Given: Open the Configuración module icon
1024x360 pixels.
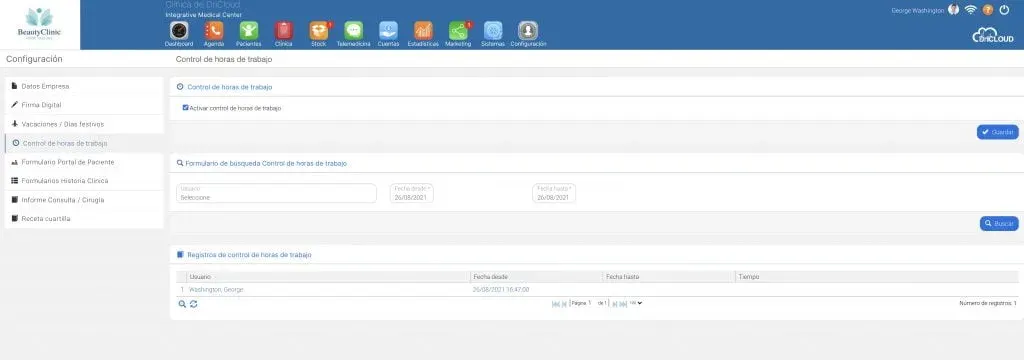Looking at the screenshot, I should point(528,31).
